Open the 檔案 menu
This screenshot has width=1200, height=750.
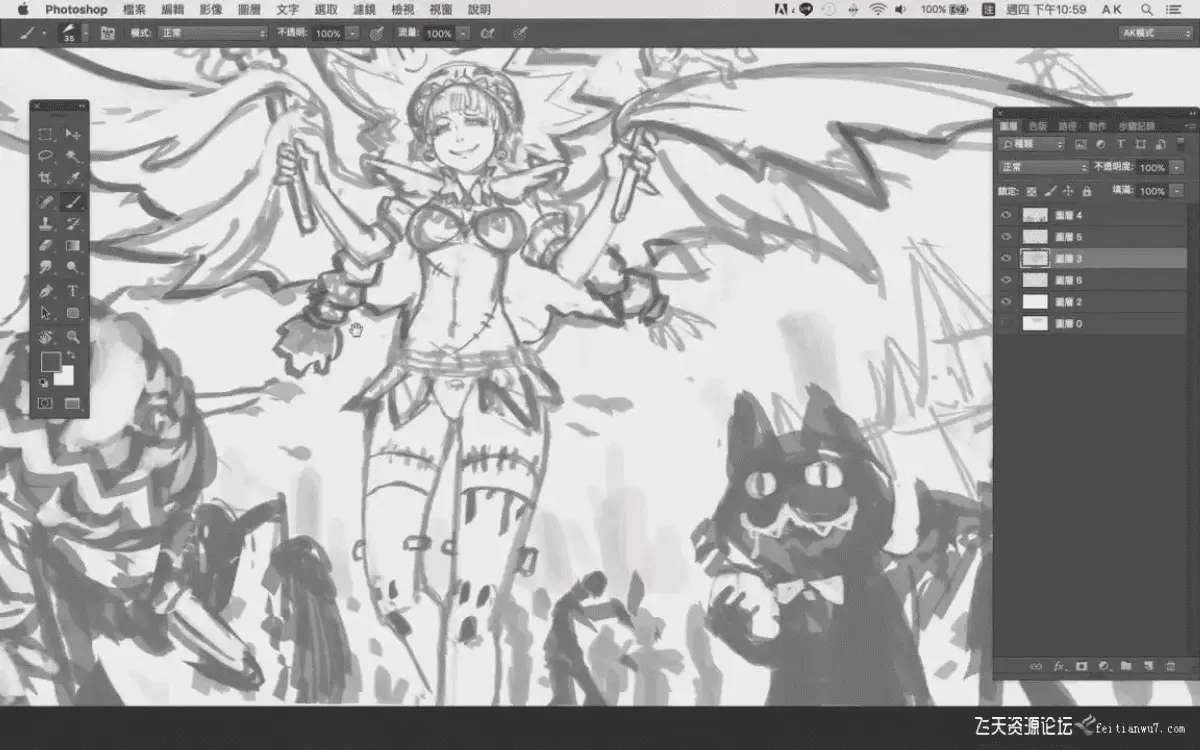(x=134, y=9)
